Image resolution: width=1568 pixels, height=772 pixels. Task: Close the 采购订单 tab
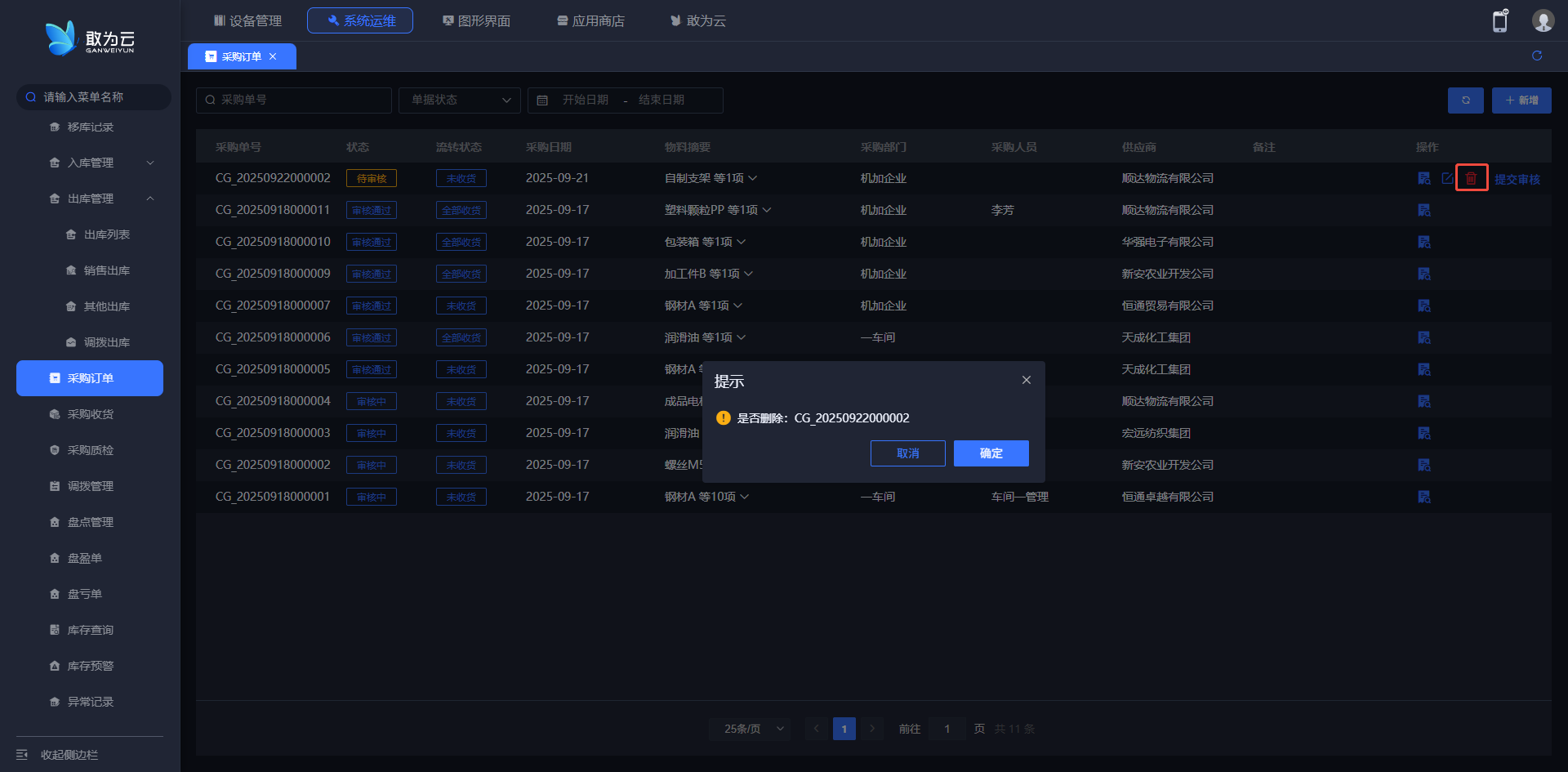click(273, 56)
